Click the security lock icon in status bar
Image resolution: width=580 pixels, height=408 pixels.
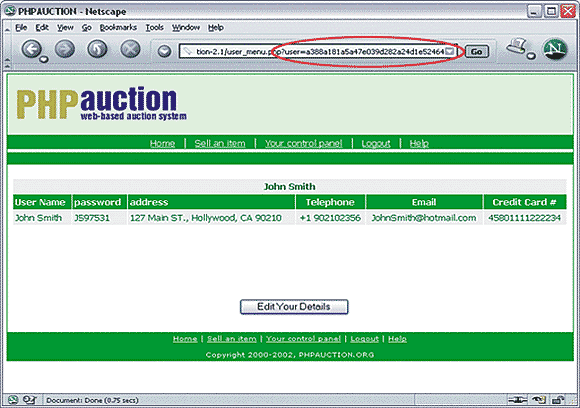click(x=557, y=399)
